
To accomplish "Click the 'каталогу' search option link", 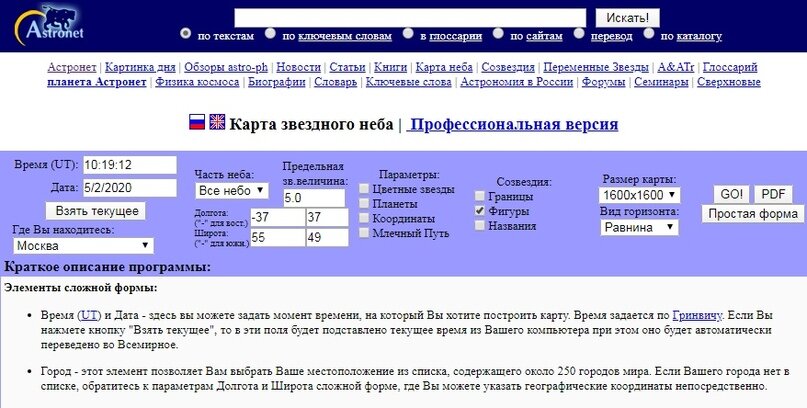I will point(699,37).
